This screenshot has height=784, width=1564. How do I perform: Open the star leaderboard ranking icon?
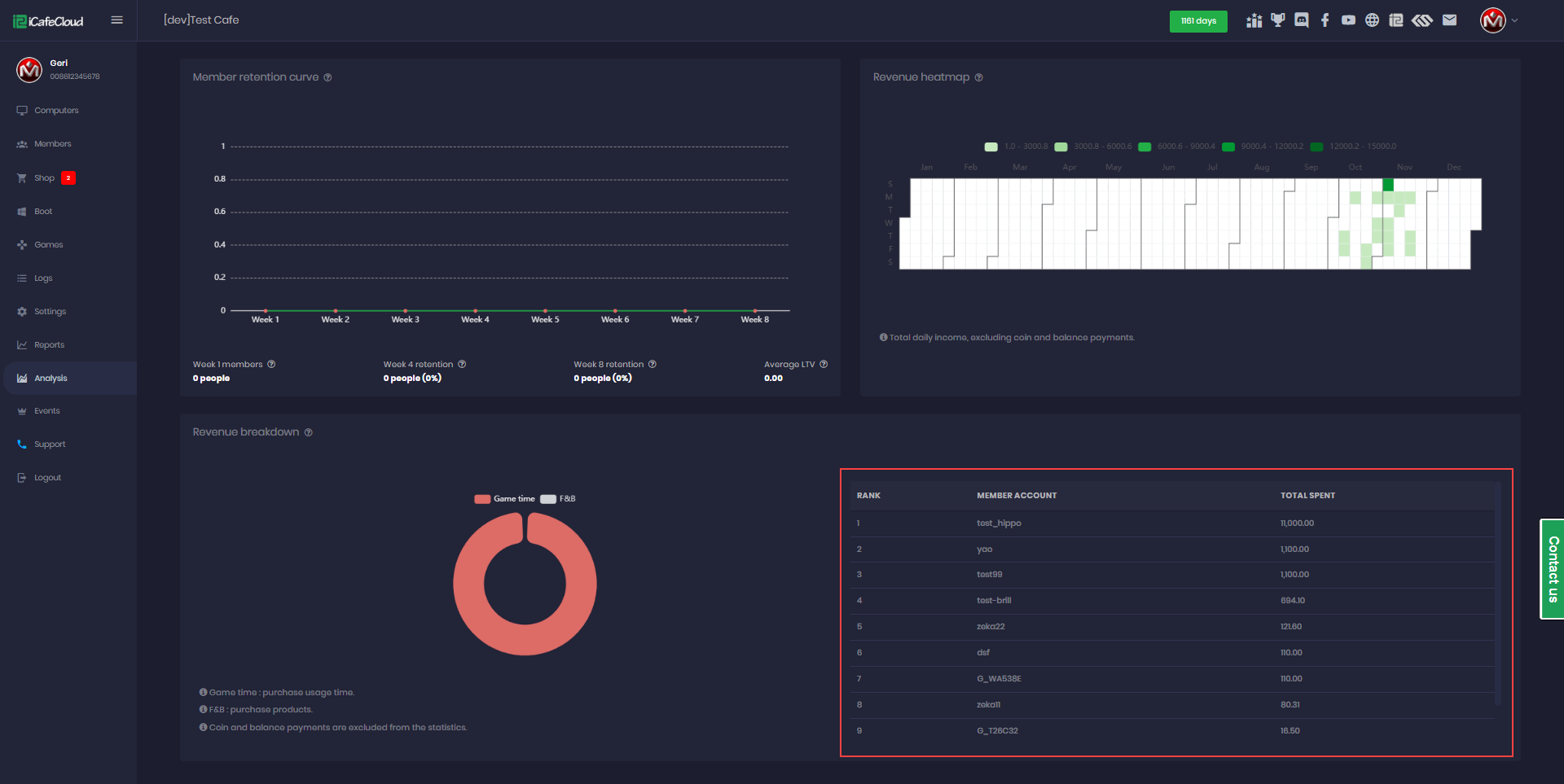1254,20
